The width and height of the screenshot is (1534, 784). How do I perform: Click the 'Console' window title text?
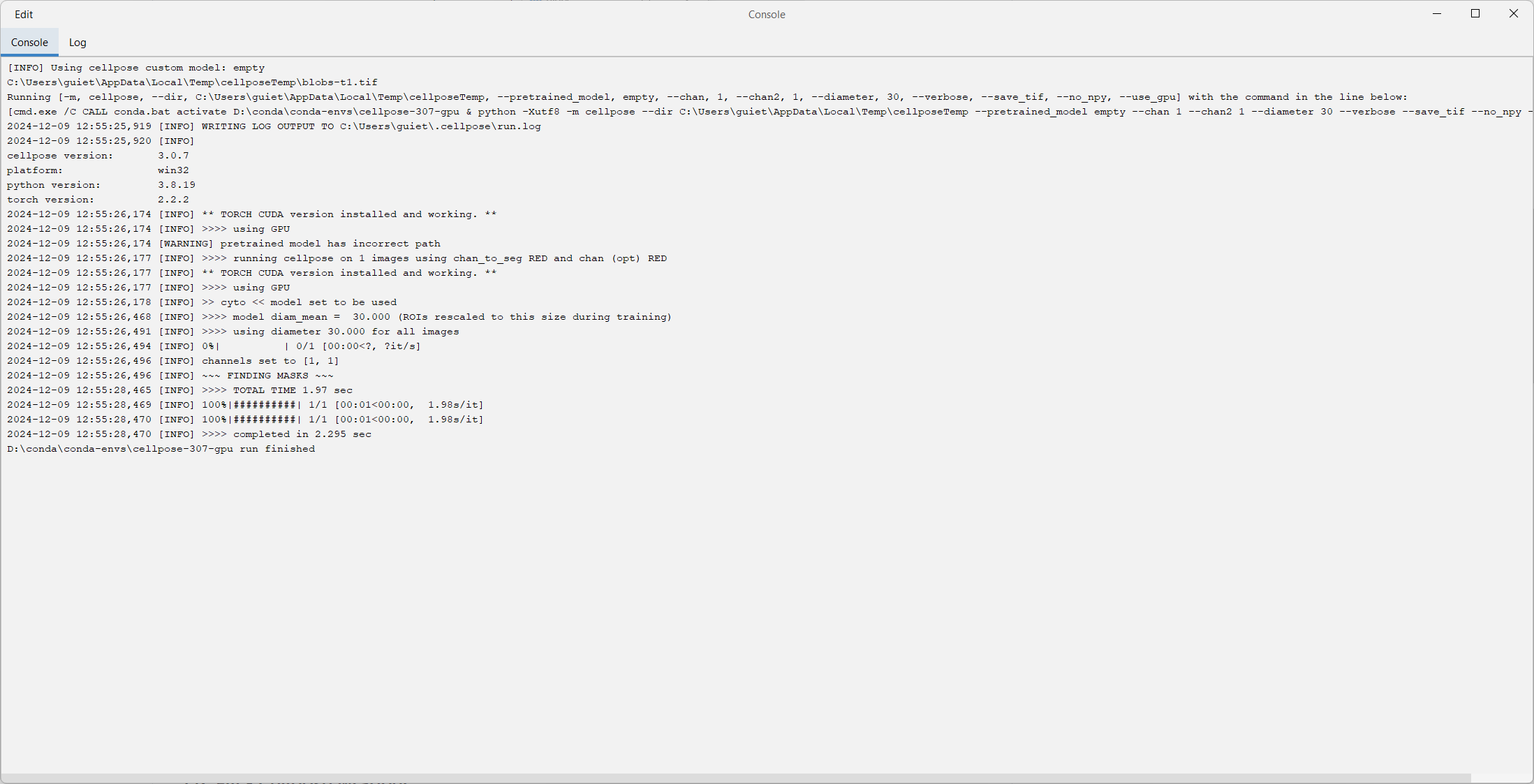coord(767,15)
